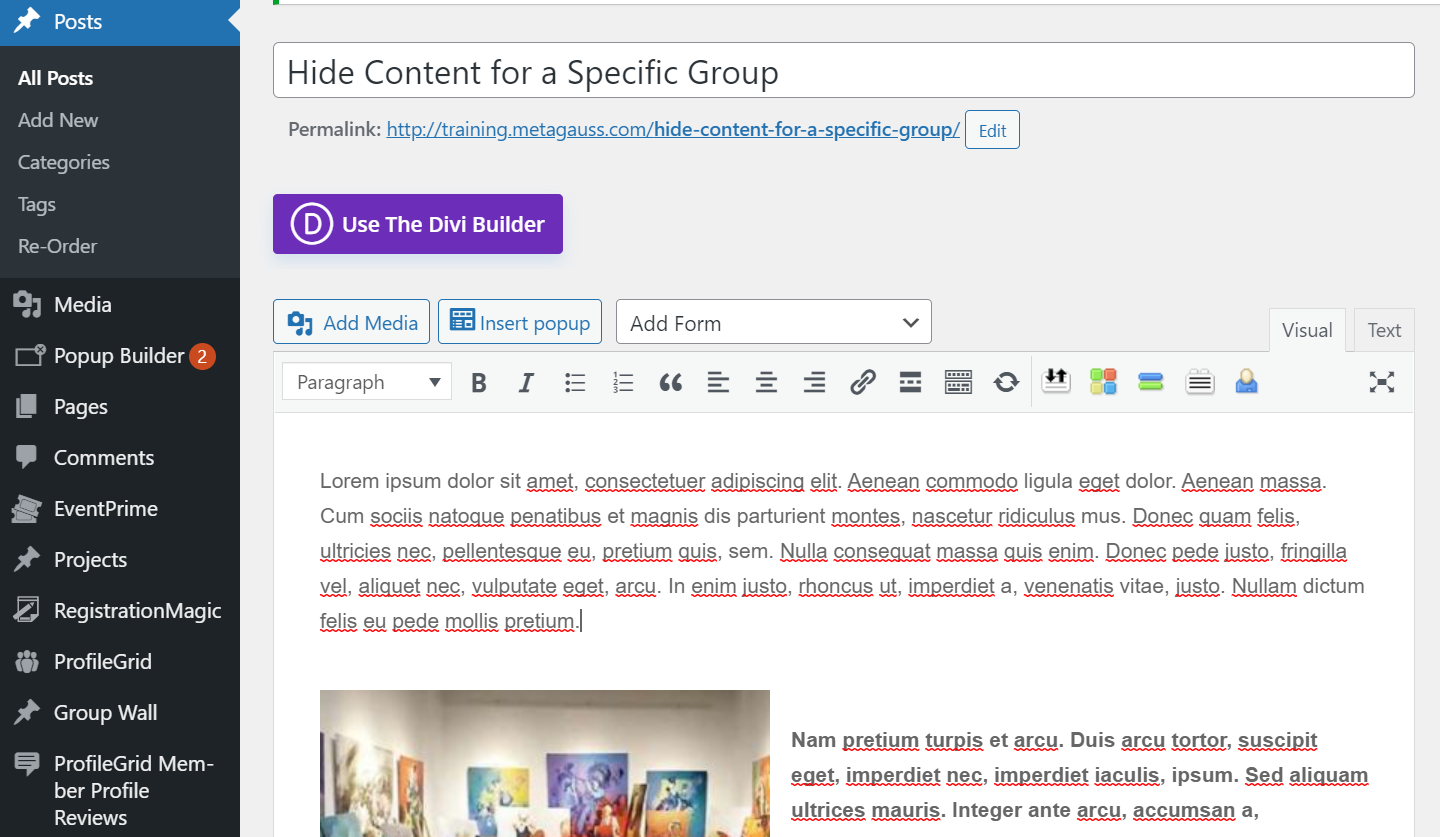Image resolution: width=1440 pixels, height=837 pixels.
Task: Click into the post title field
Action: tap(843, 71)
